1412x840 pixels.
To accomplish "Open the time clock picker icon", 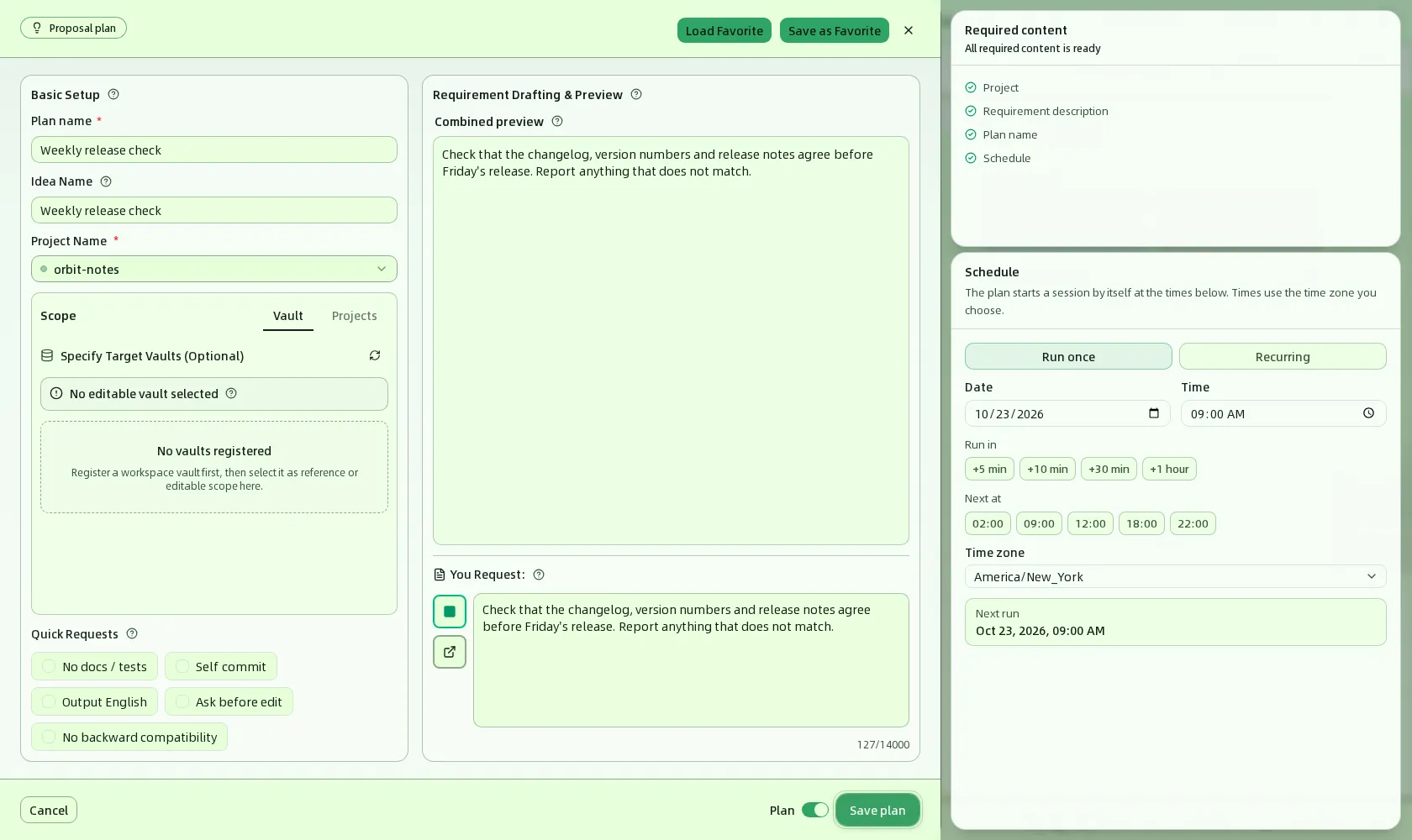I will (x=1368, y=413).
